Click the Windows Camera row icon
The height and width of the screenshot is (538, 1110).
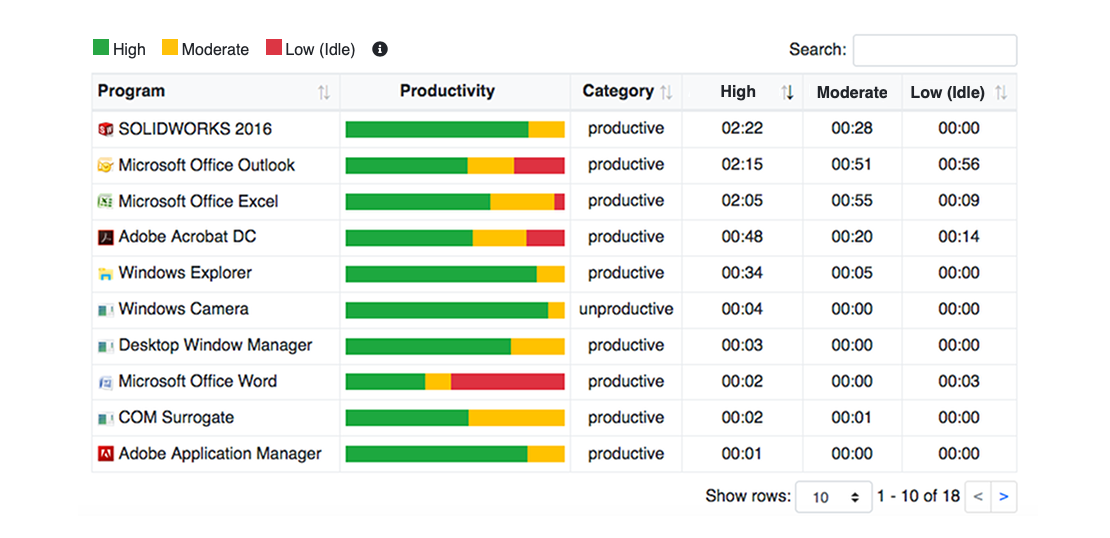tap(105, 309)
